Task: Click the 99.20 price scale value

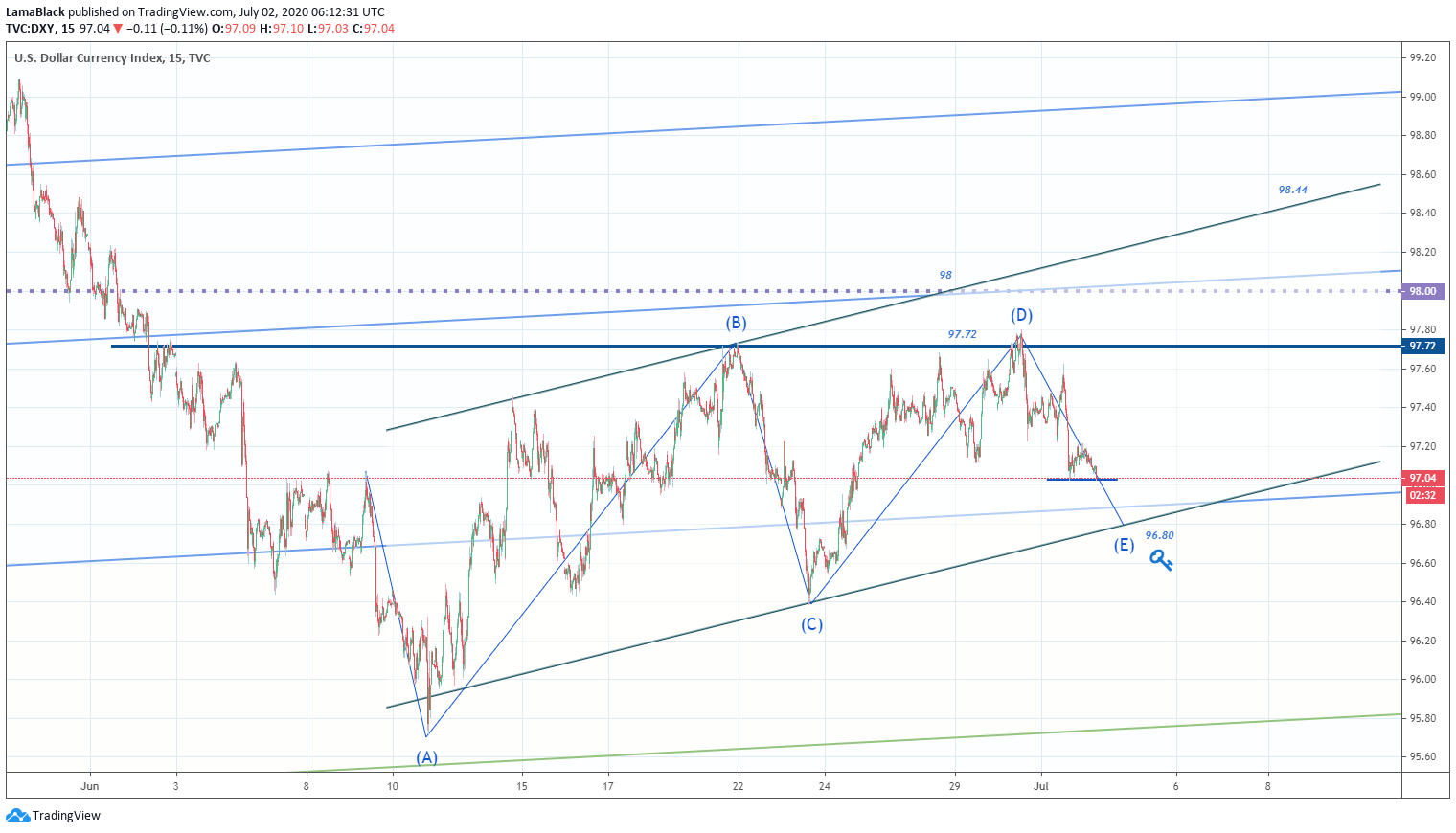Action: pos(1422,58)
